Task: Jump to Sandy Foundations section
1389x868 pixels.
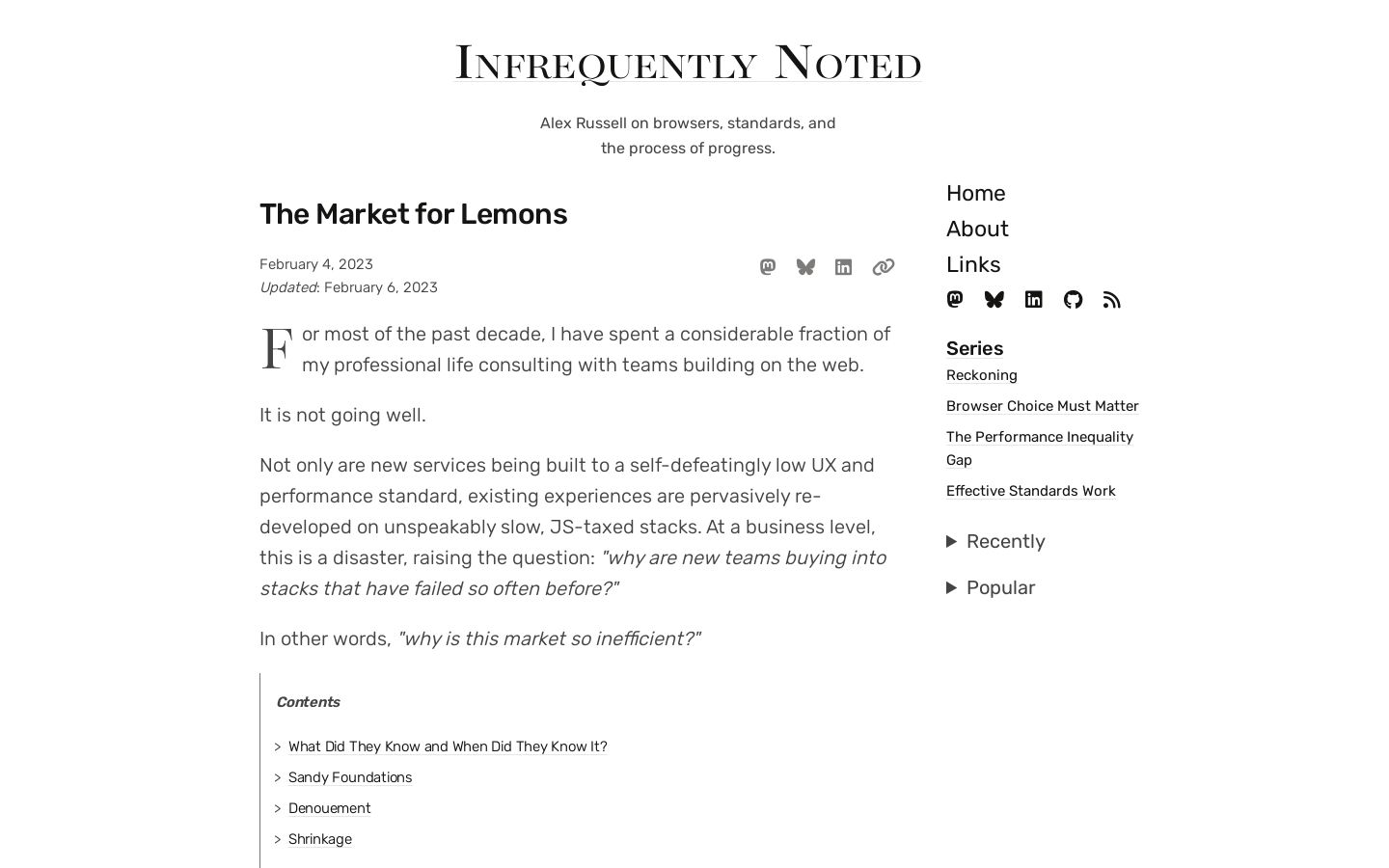Action: point(350,777)
